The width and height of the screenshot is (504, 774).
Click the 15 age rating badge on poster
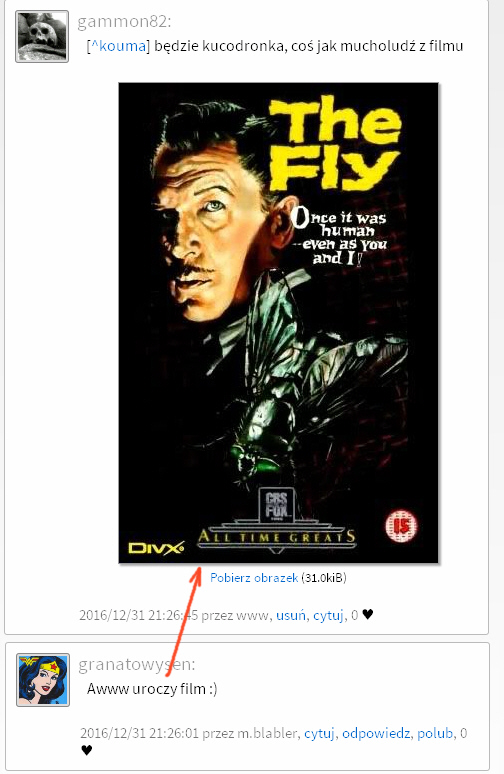(x=401, y=527)
